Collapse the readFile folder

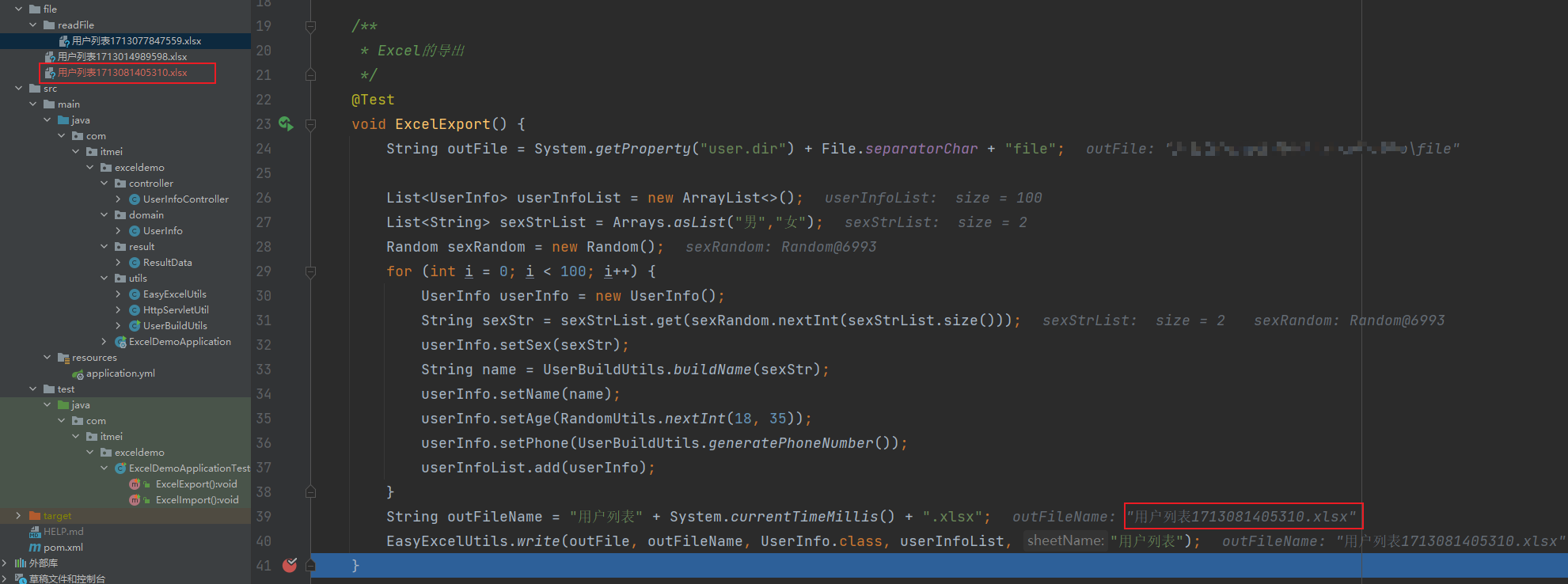33,25
